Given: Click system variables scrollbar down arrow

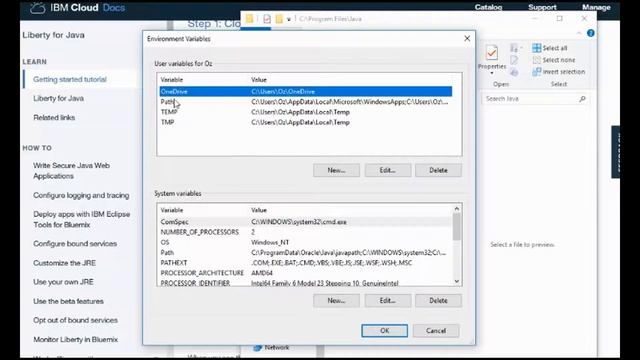Looking at the screenshot, I should (x=457, y=281).
